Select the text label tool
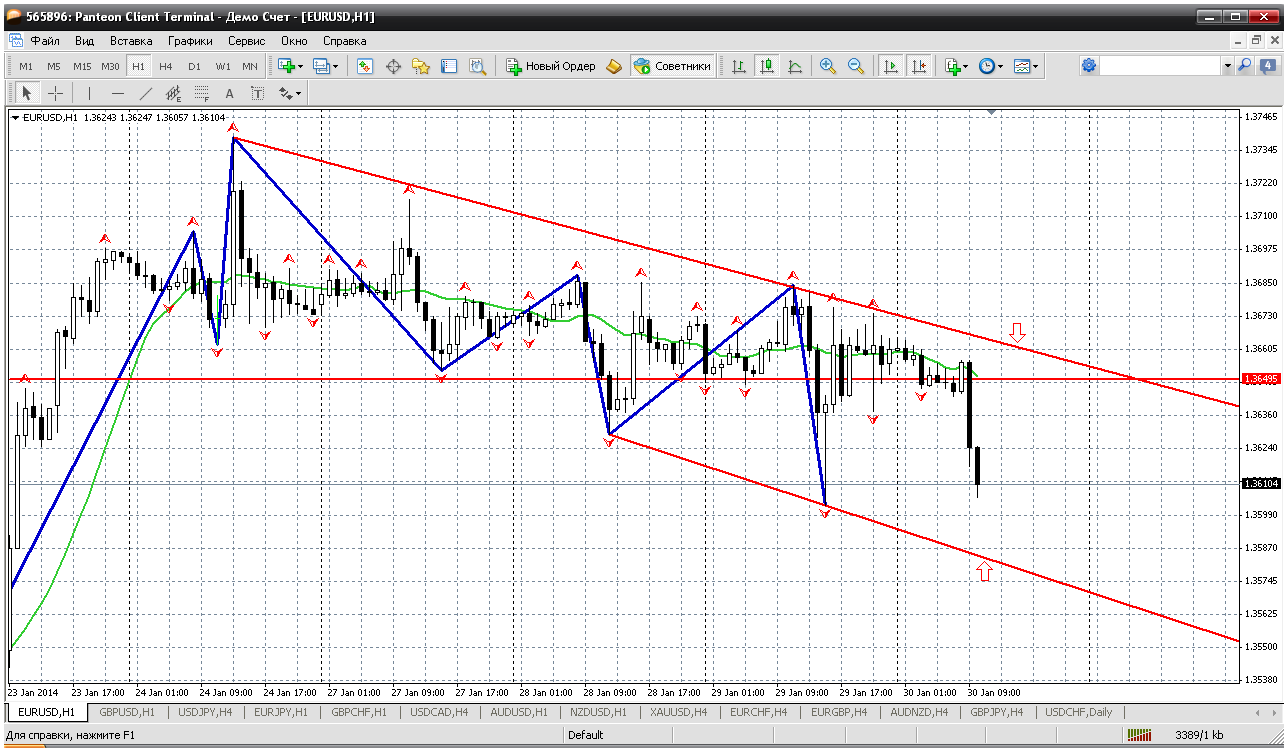 257,93
